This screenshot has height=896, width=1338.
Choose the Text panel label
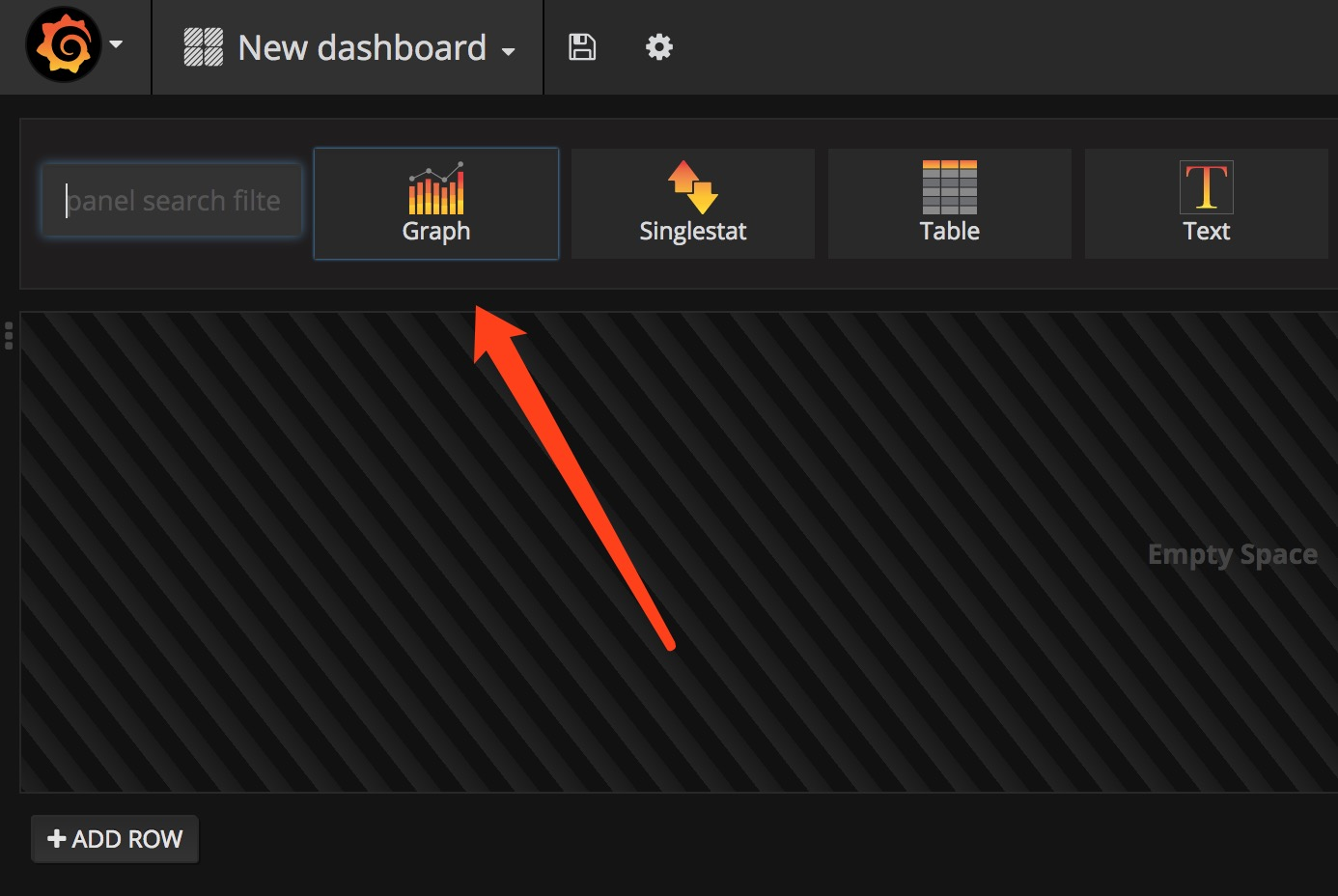point(1207,232)
